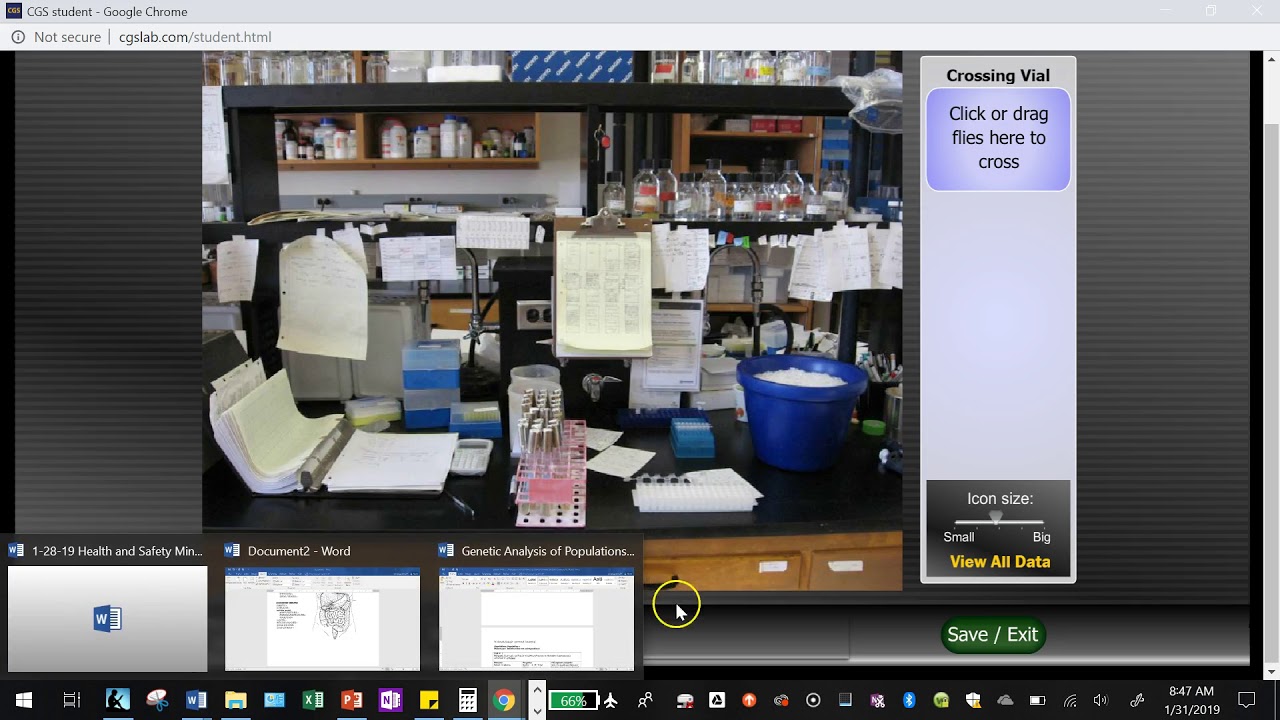Launch the Kindle app from taskbar
This screenshot has width=1280, height=720.
coord(118,700)
